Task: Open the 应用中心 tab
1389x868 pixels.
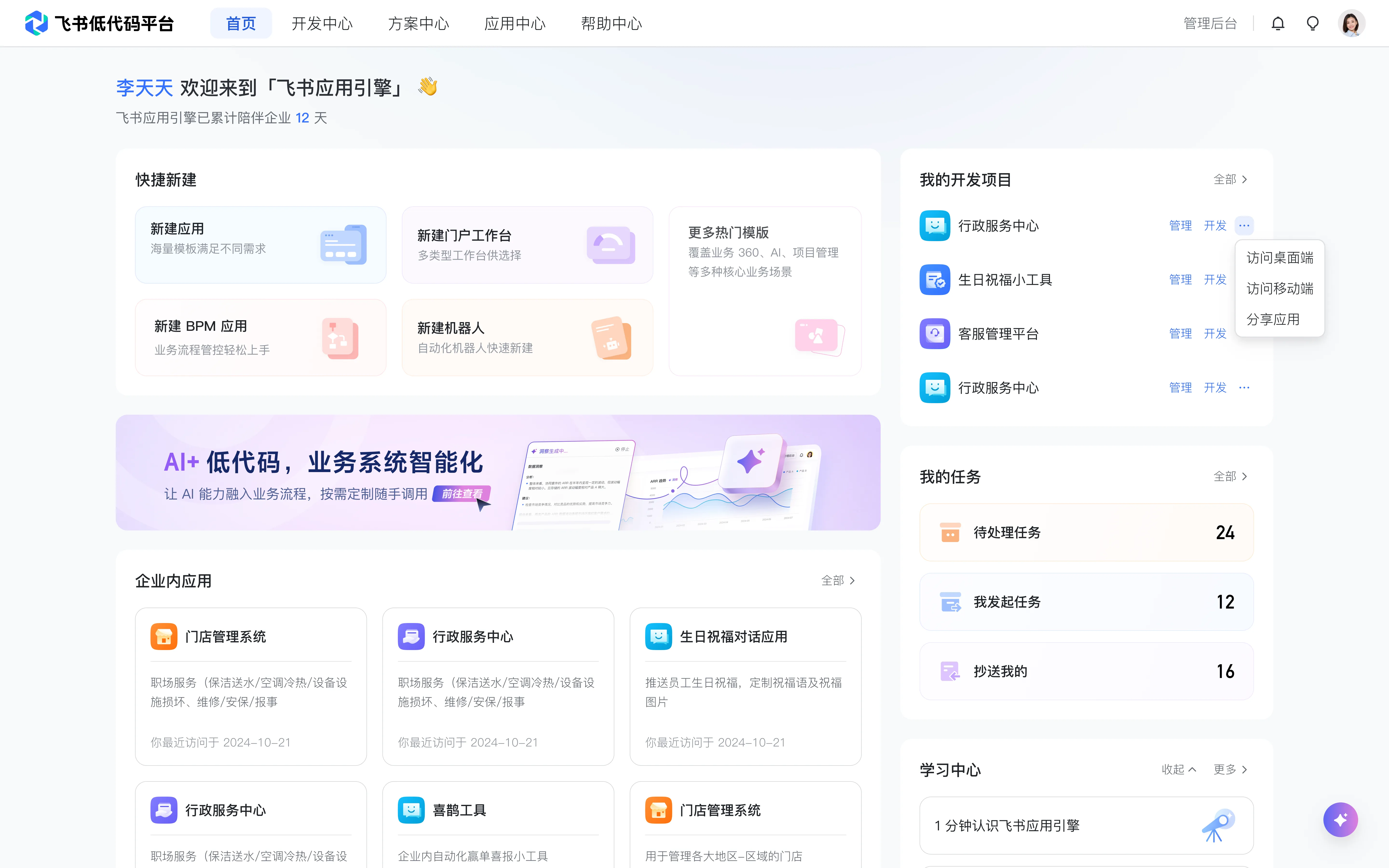Action: 515,24
